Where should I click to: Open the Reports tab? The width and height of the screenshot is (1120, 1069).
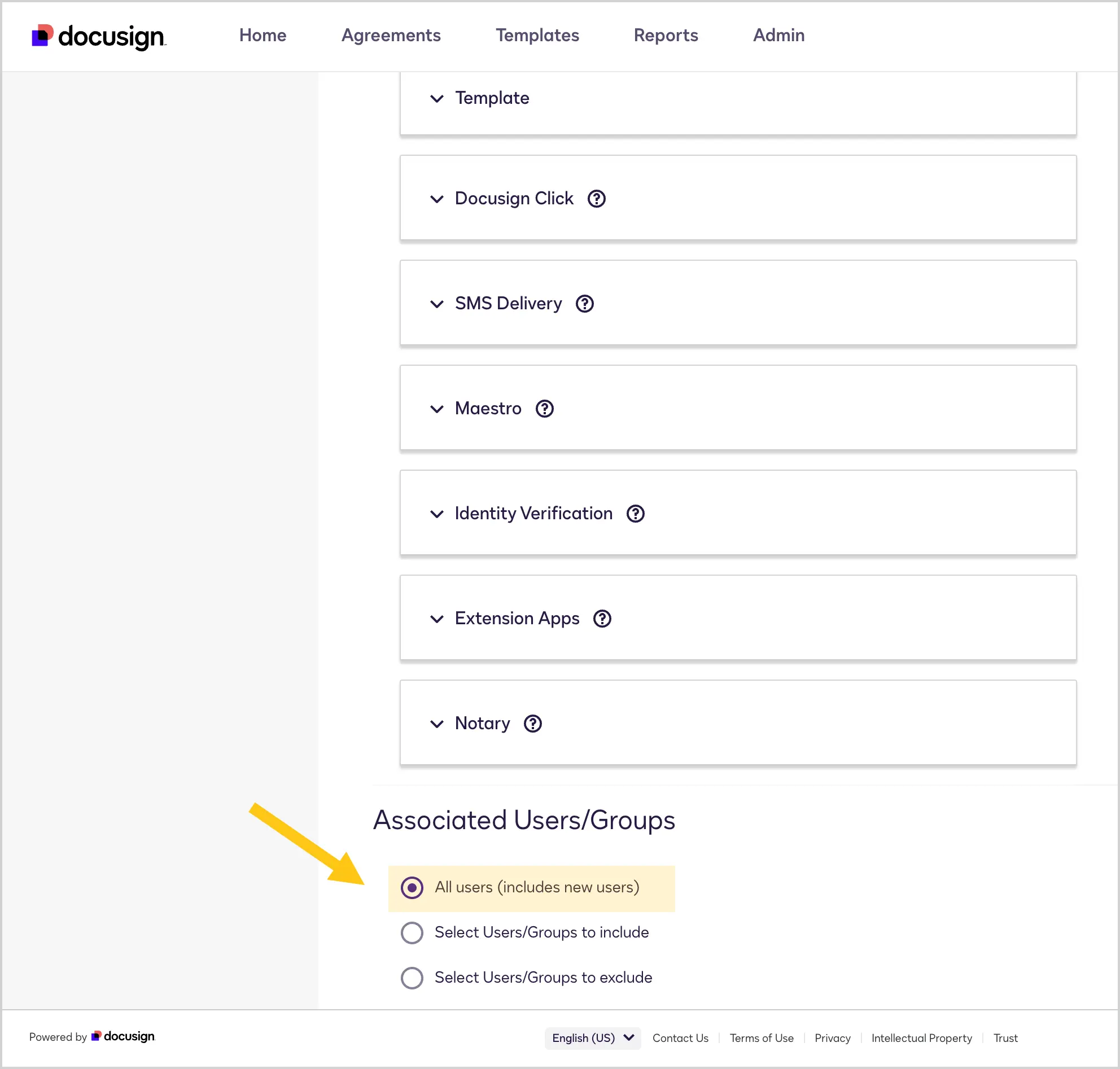(666, 36)
